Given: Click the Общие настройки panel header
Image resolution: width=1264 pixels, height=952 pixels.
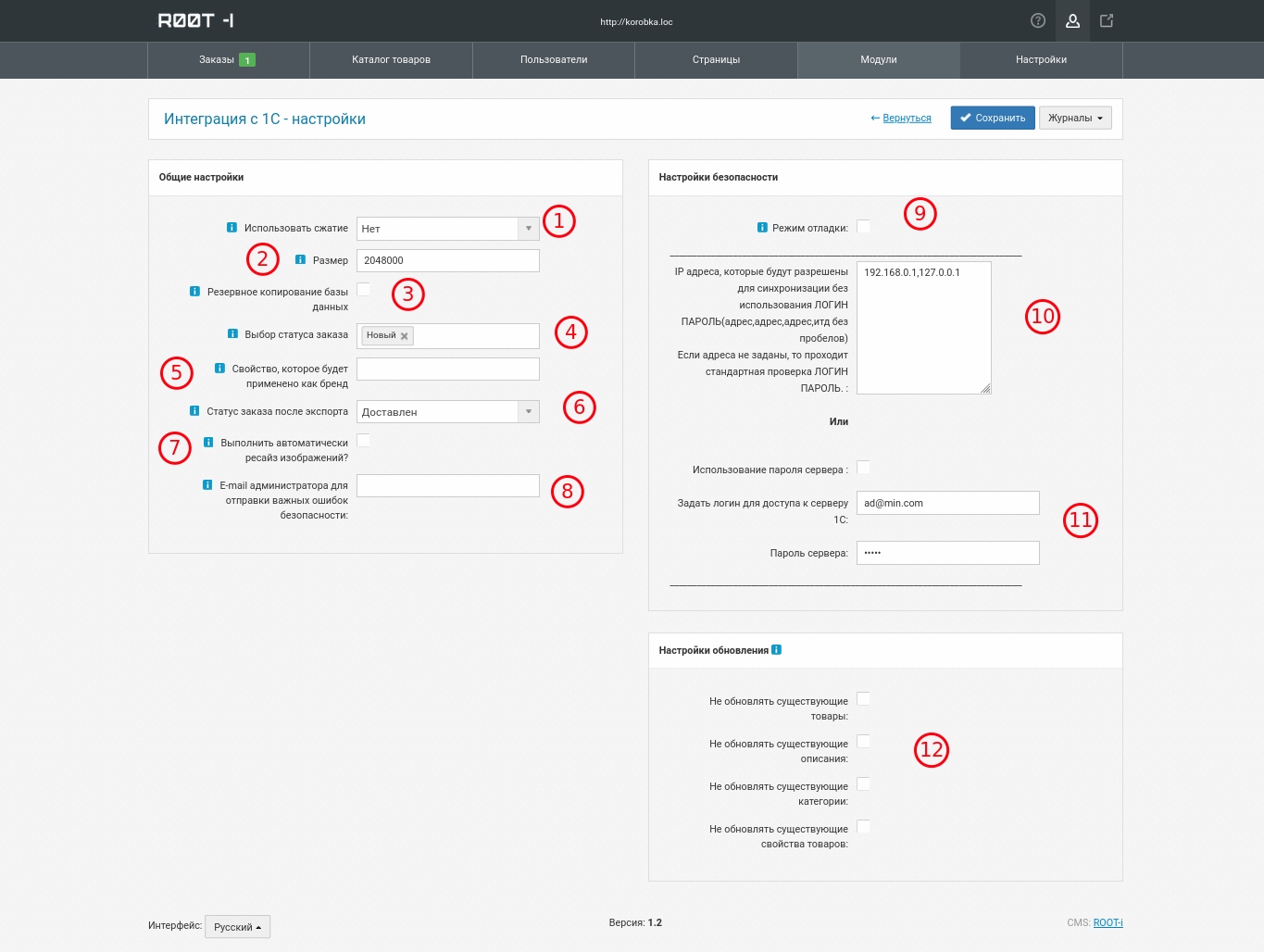Looking at the screenshot, I should click(x=385, y=177).
